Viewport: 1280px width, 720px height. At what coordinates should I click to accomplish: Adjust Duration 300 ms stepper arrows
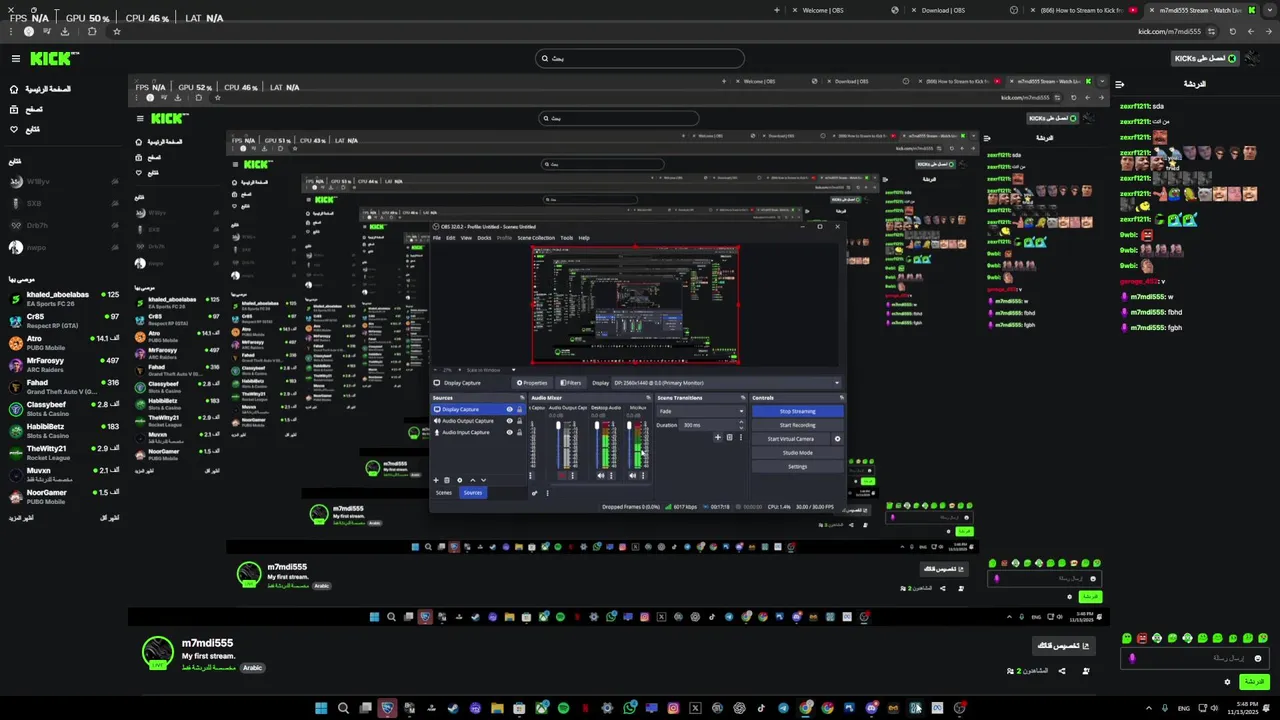coord(741,425)
